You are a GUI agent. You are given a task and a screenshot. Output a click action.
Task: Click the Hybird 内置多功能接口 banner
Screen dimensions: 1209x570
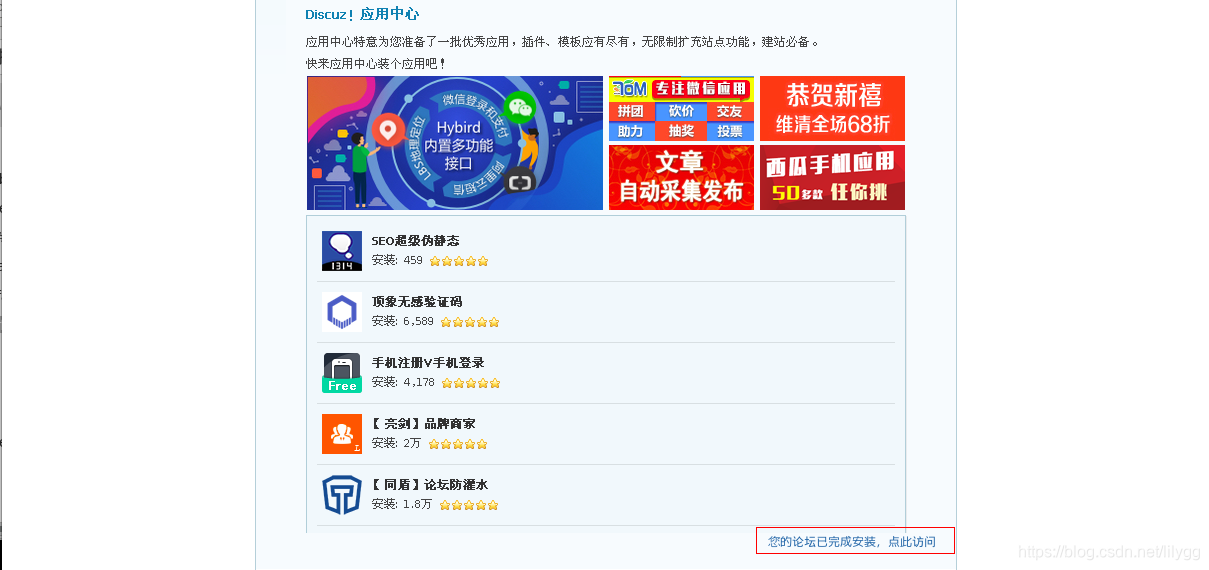click(x=455, y=143)
